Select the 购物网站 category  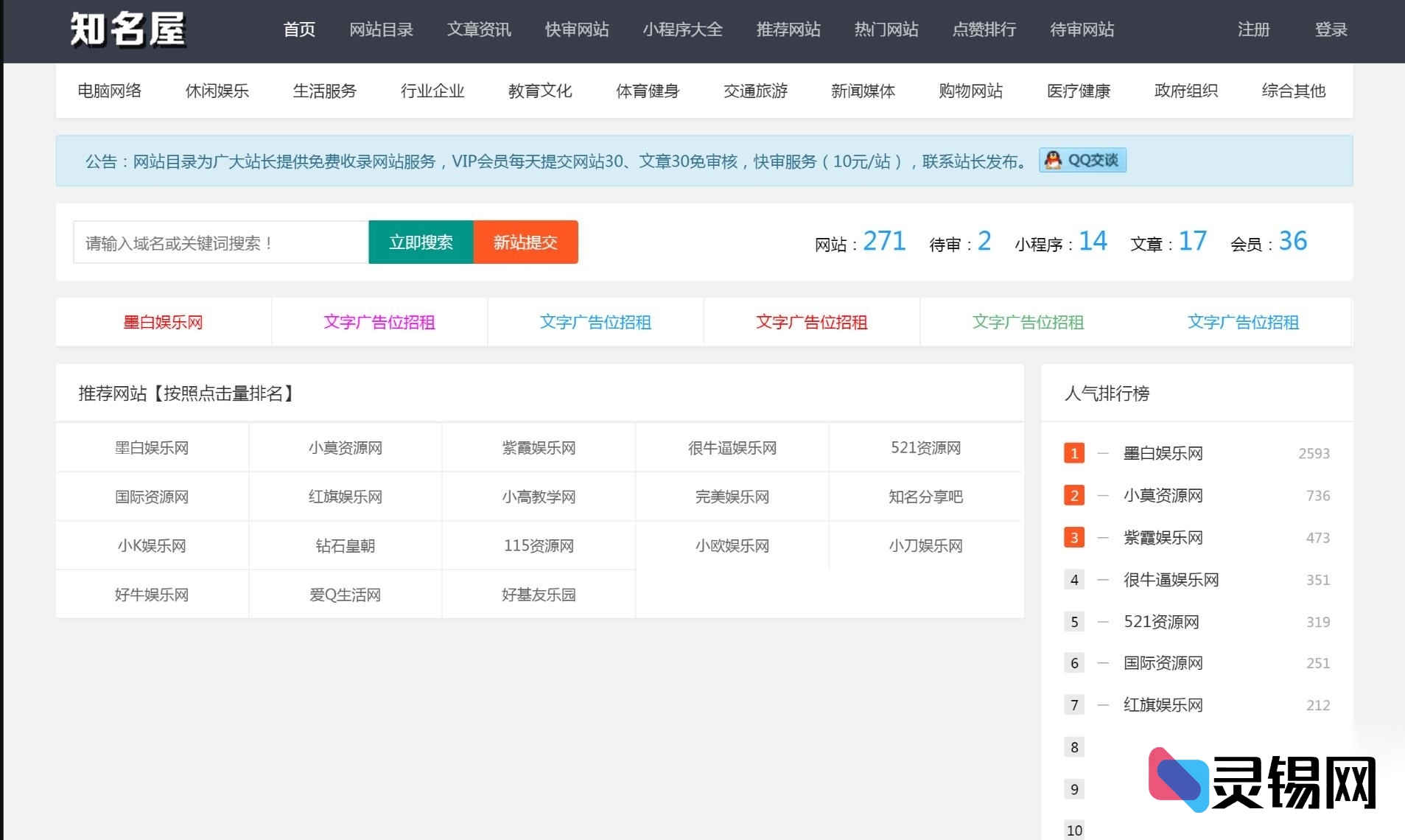970,91
